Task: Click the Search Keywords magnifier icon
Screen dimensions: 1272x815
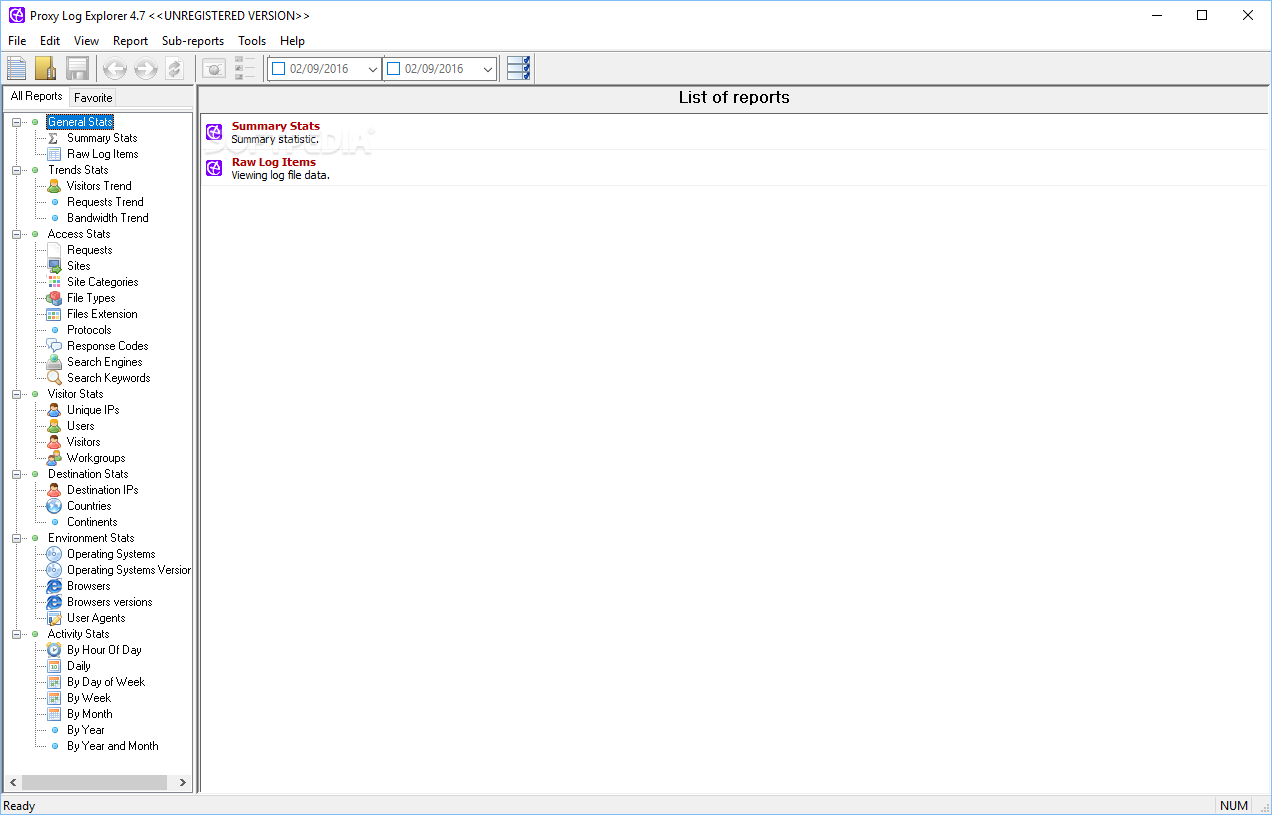Action: point(54,378)
